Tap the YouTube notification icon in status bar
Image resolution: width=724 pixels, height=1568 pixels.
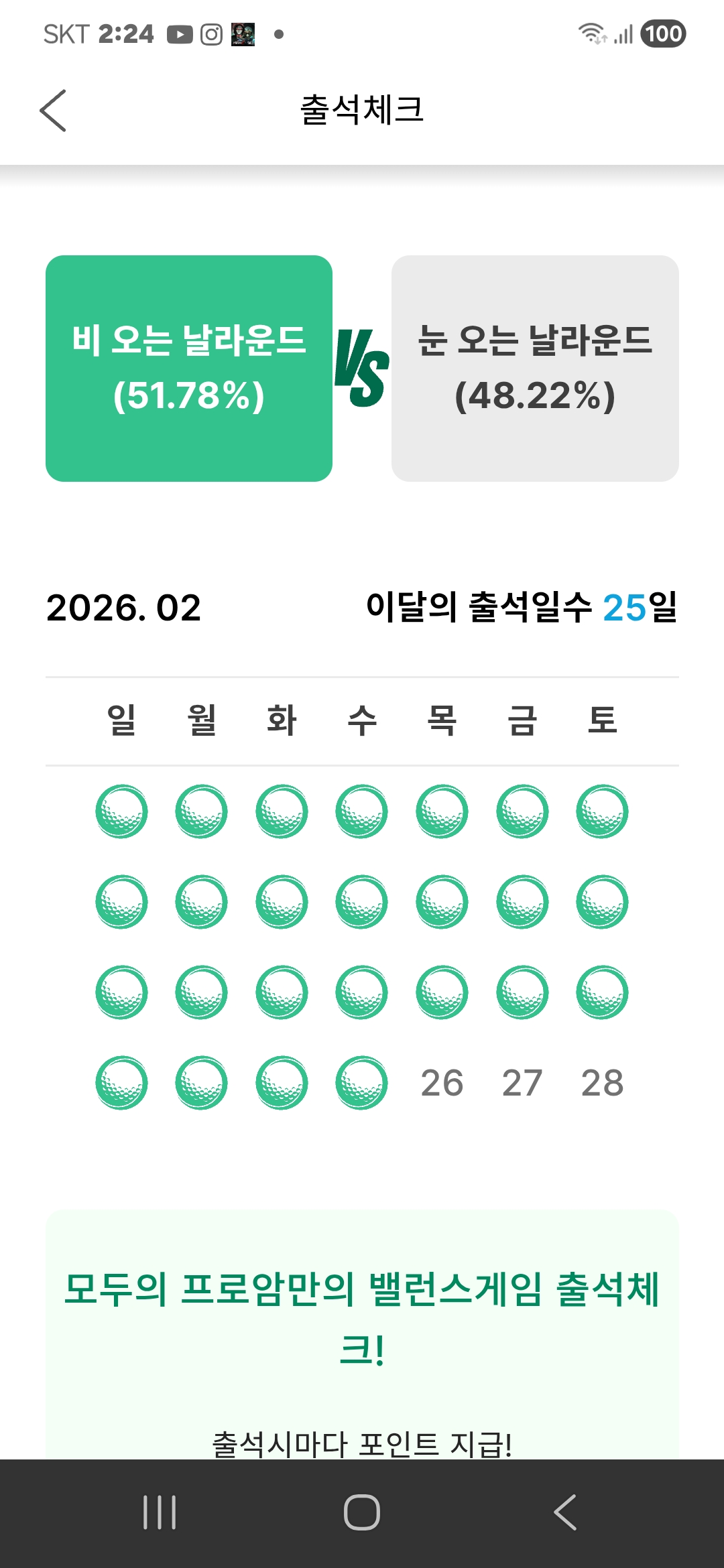coord(180,34)
